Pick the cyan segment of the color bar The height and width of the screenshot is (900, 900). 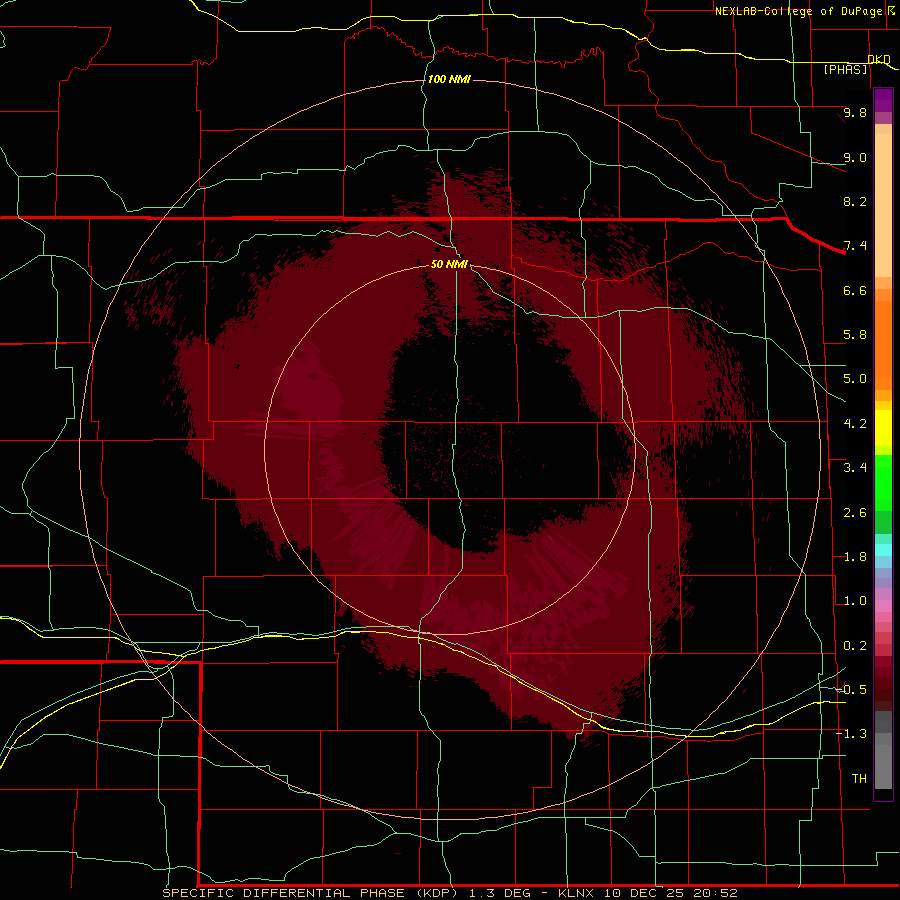[883, 550]
